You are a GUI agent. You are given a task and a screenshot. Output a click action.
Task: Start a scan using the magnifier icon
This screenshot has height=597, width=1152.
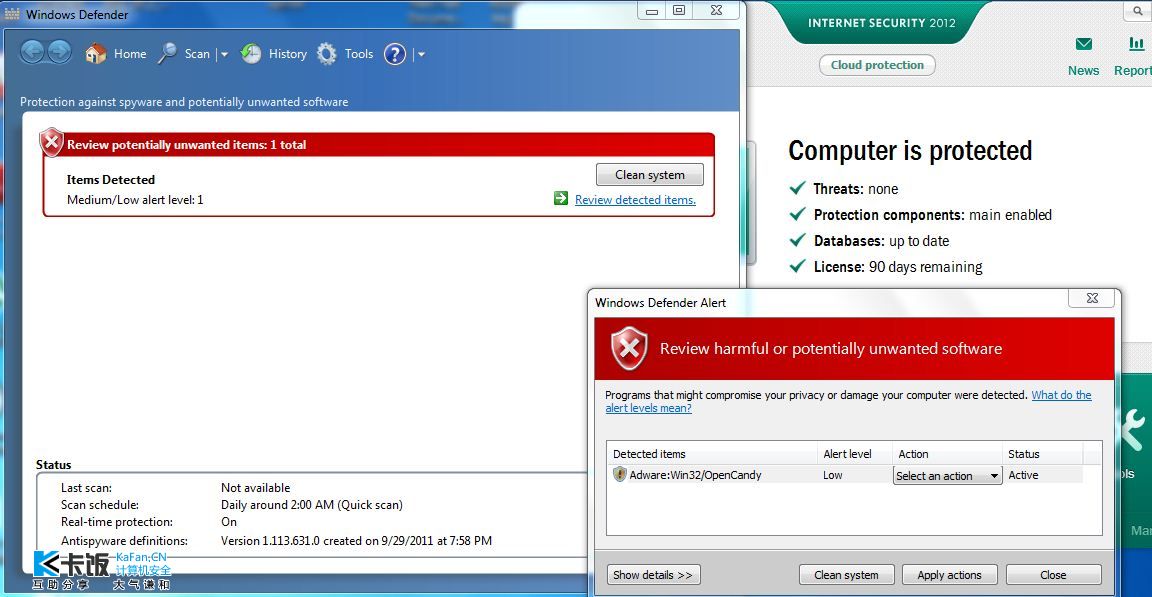coord(168,54)
